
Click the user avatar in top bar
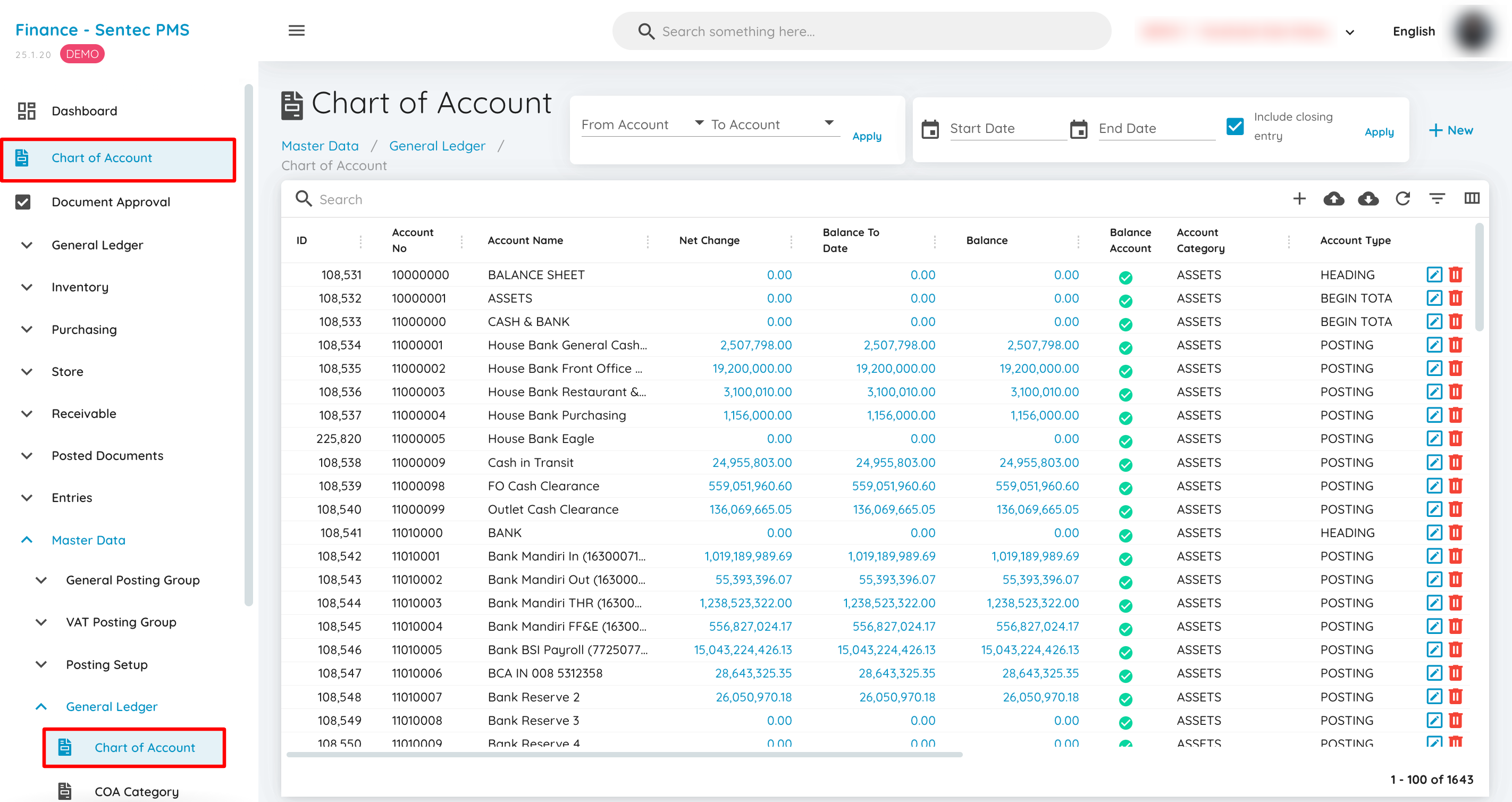tap(1473, 31)
